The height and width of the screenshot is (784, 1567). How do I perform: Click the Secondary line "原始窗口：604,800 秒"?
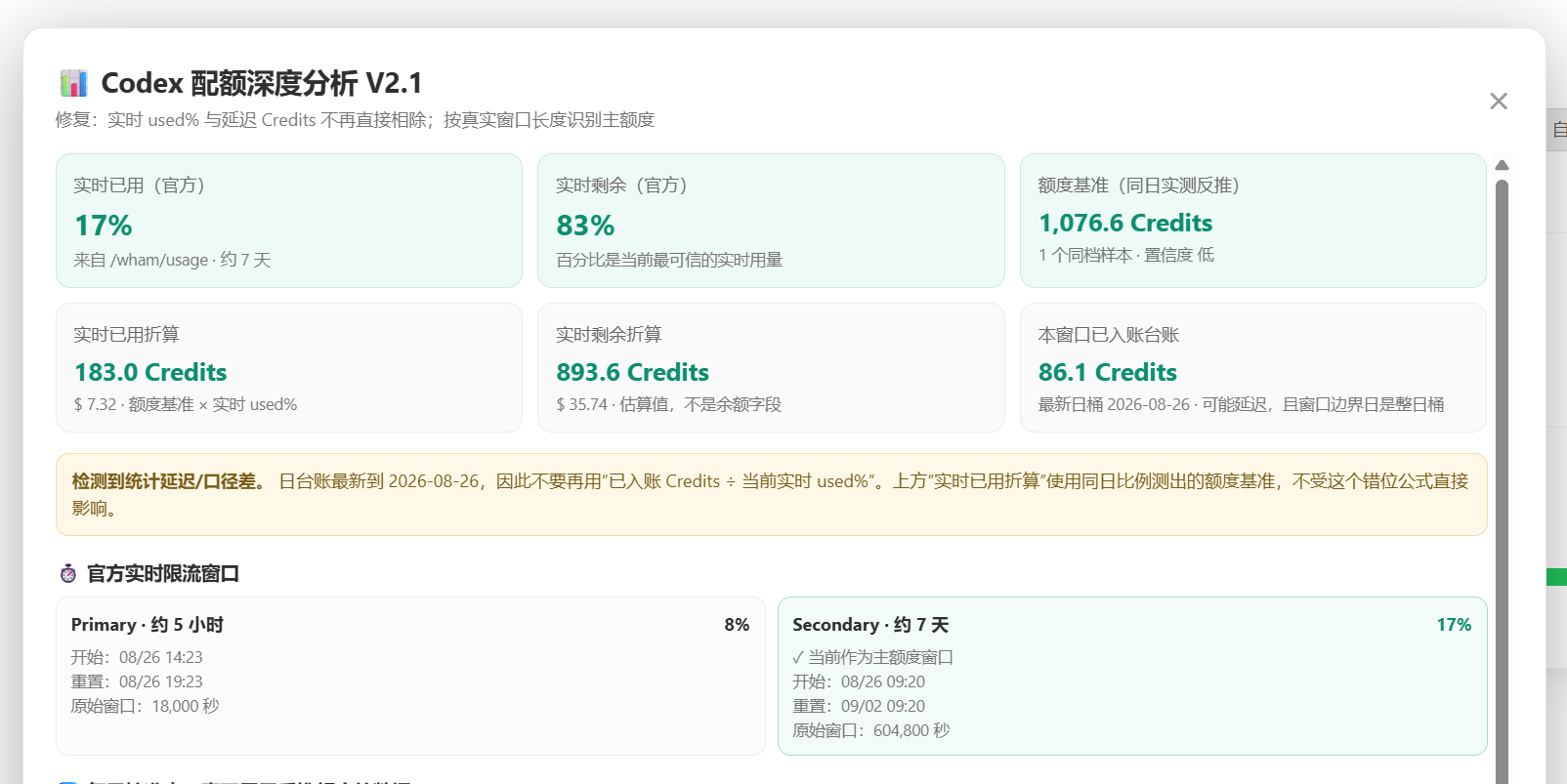(871, 730)
